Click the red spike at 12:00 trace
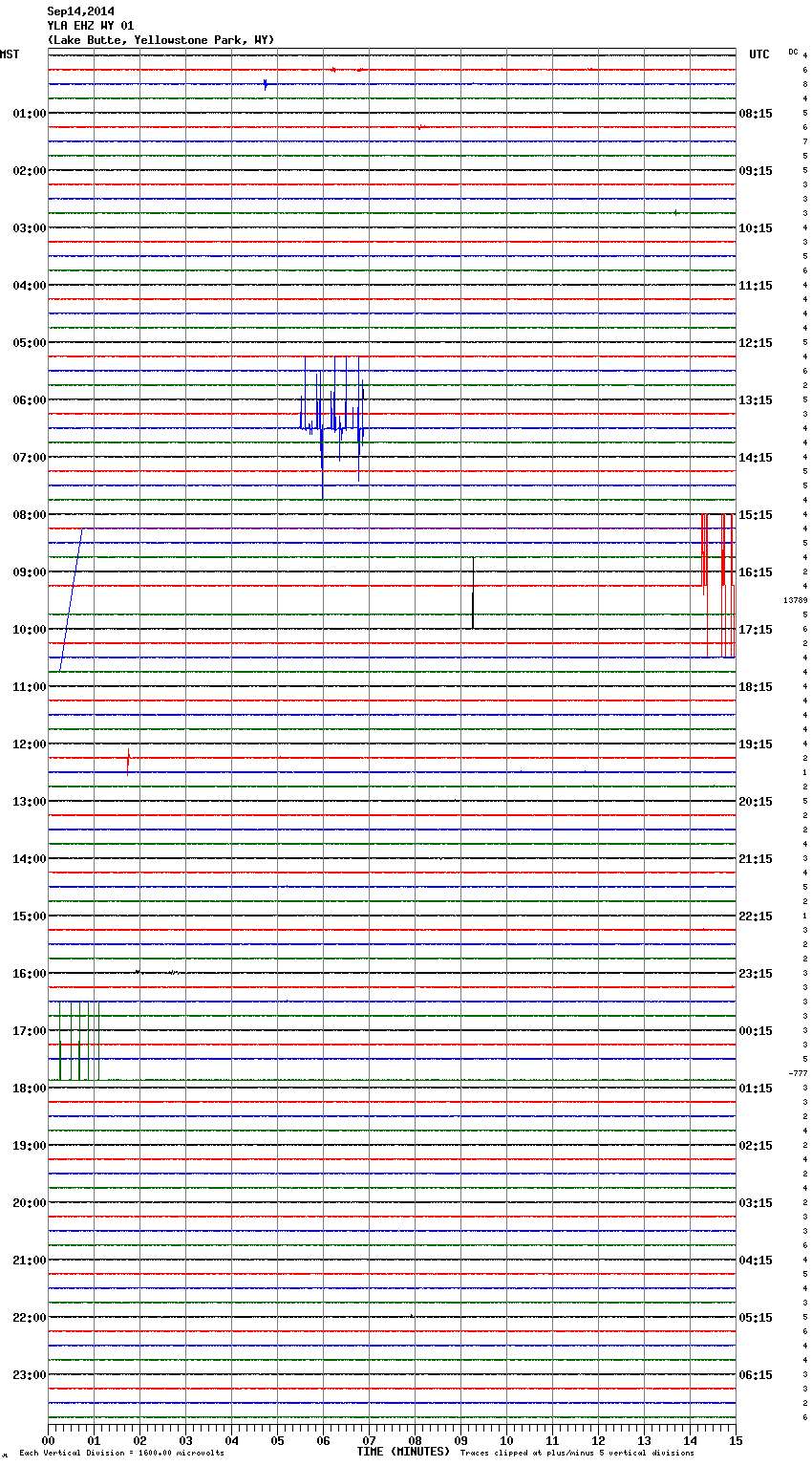Viewport: 812px width, 1466px height. click(128, 760)
